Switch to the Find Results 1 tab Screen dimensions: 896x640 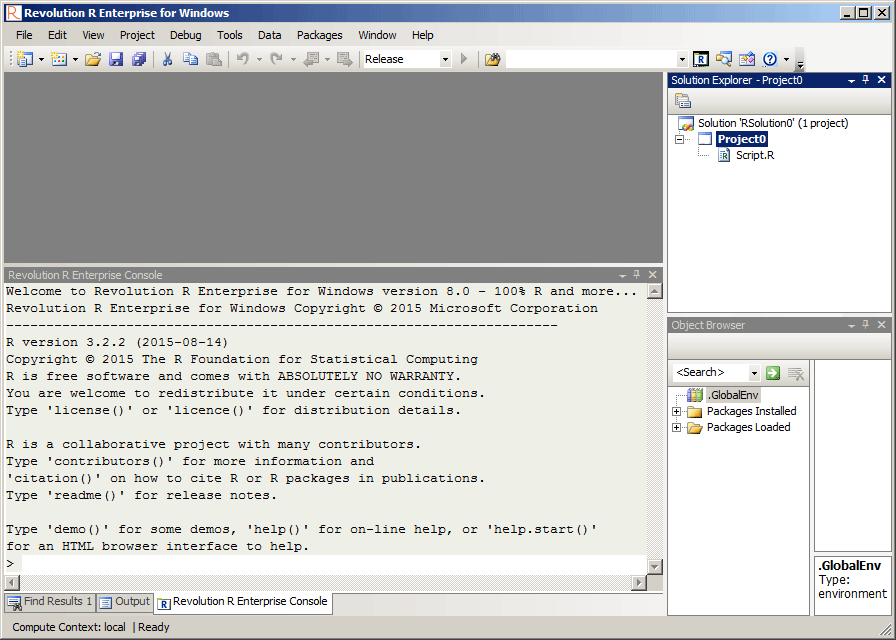click(50, 602)
